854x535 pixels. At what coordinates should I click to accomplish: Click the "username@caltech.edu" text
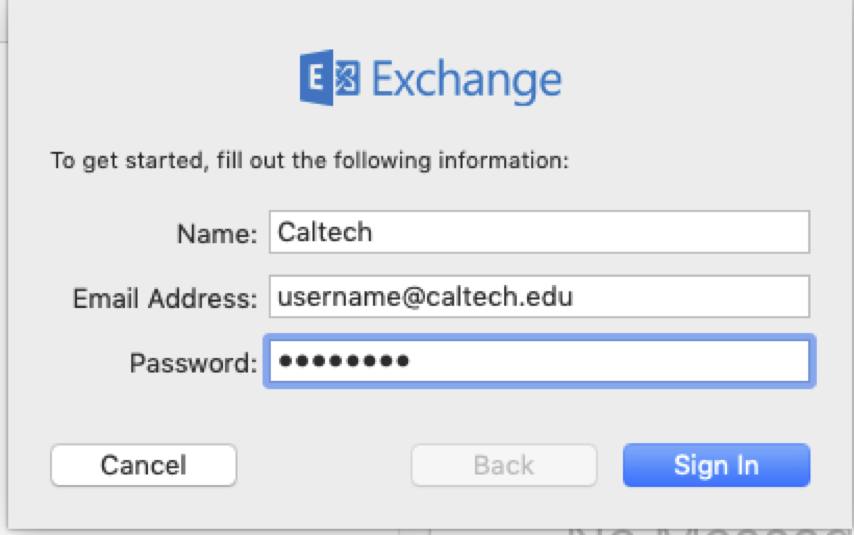(425, 297)
